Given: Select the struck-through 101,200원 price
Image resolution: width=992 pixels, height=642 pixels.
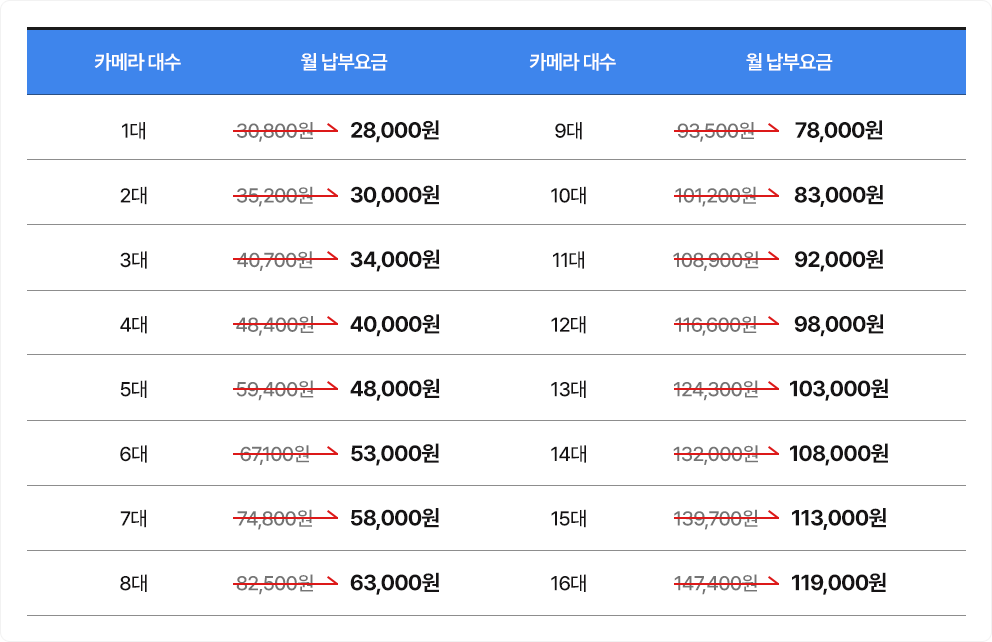Looking at the screenshot, I should tap(716, 195).
